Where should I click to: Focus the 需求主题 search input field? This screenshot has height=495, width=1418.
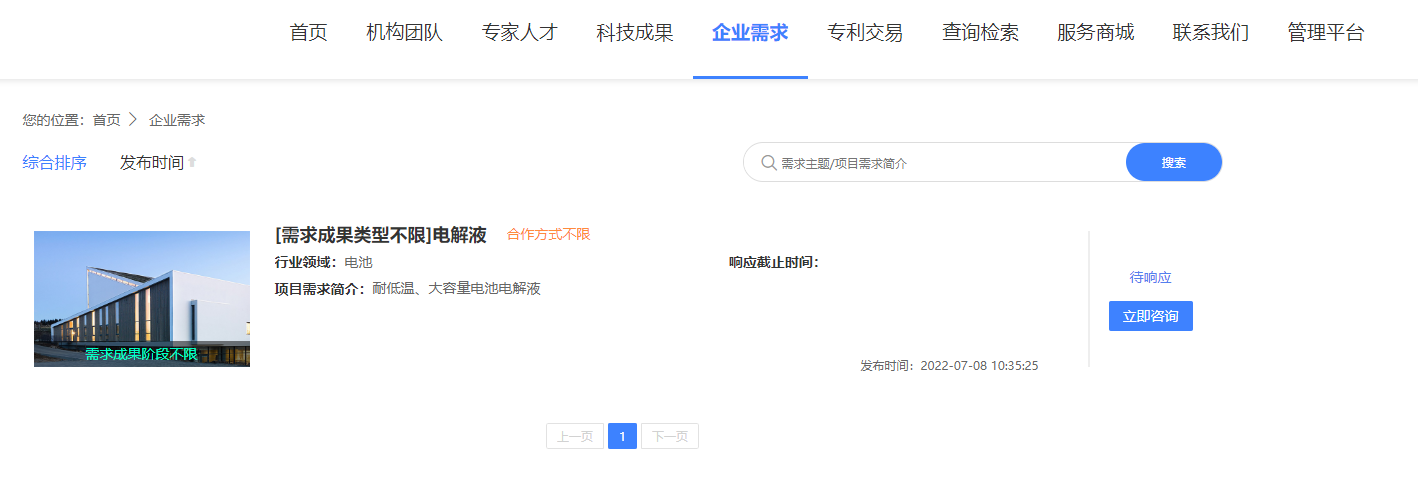click(950, 163)
